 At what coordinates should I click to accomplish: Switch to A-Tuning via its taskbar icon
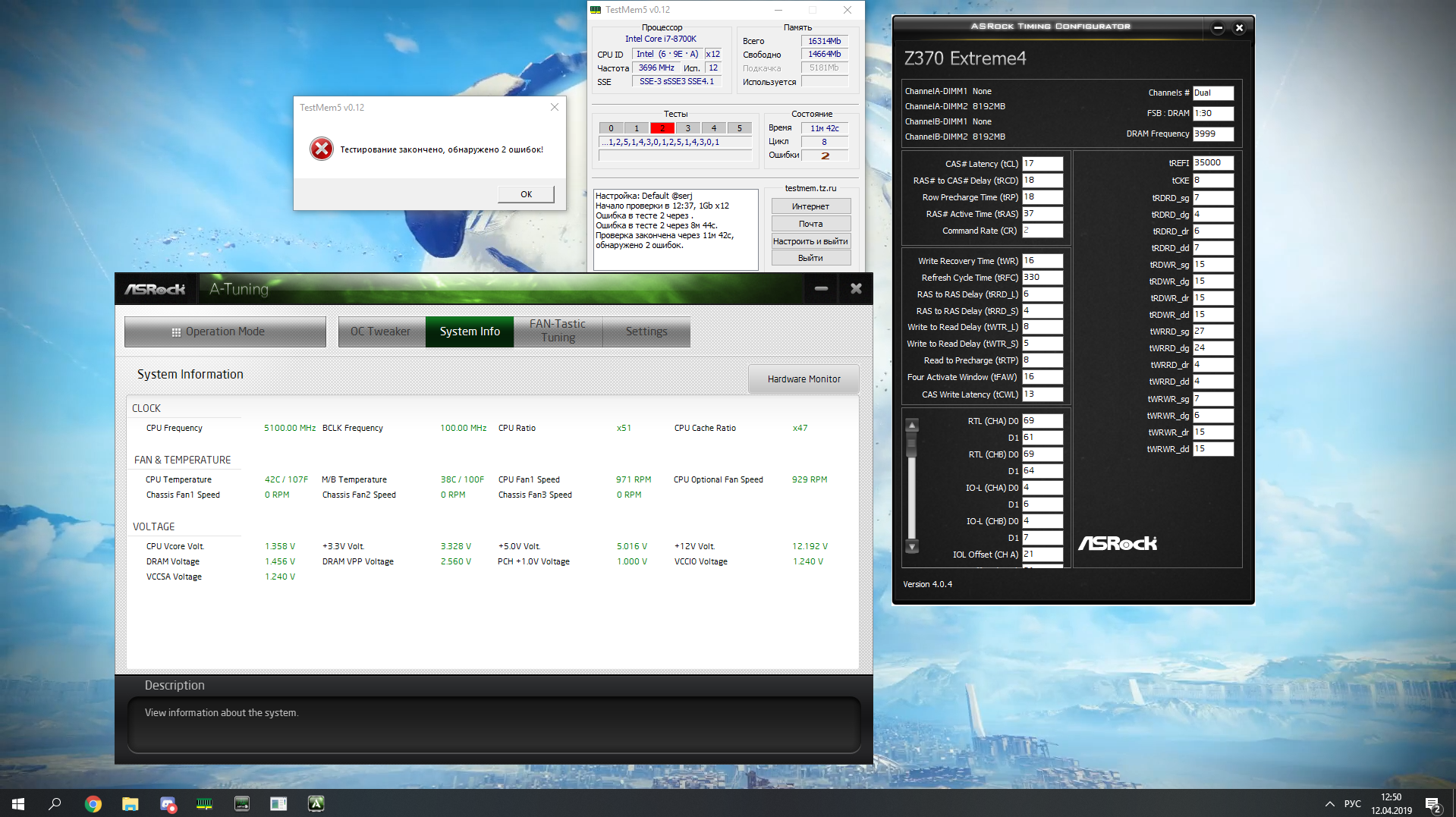coord(316,803)
